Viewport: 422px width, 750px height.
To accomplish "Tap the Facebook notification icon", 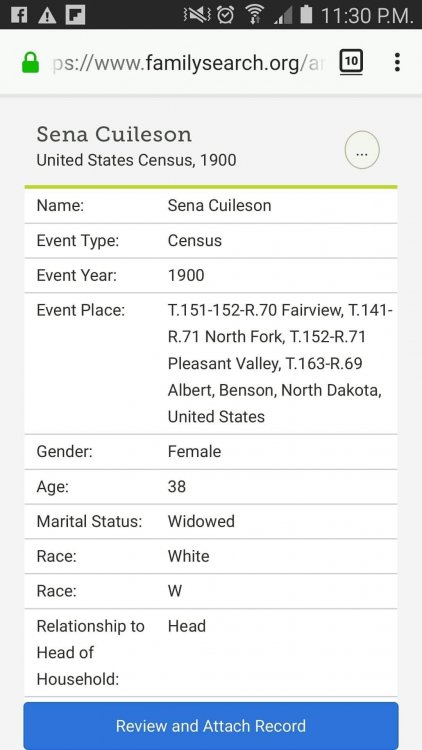I will 19,15.
